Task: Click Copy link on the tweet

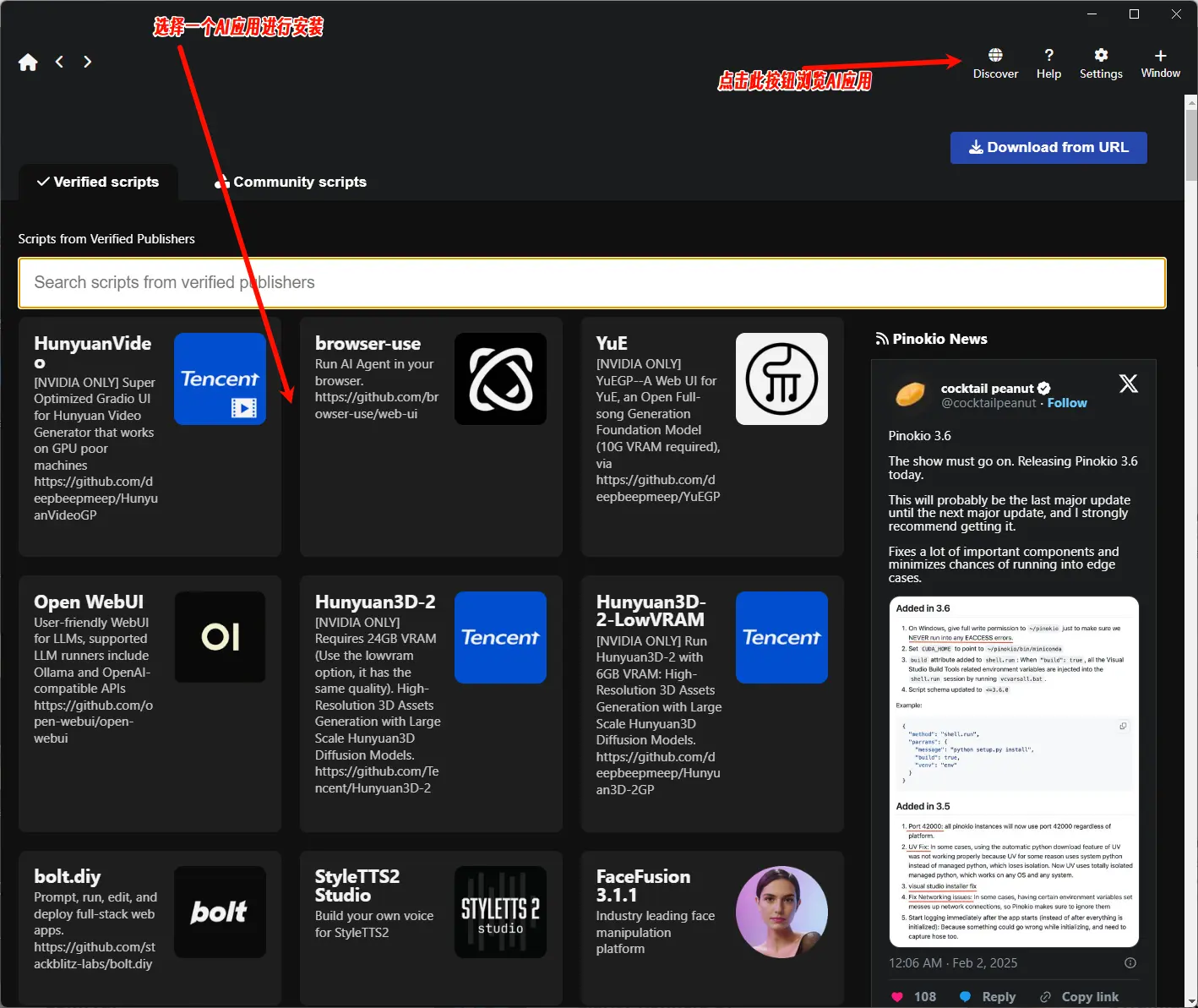Action: (1080, 997)
